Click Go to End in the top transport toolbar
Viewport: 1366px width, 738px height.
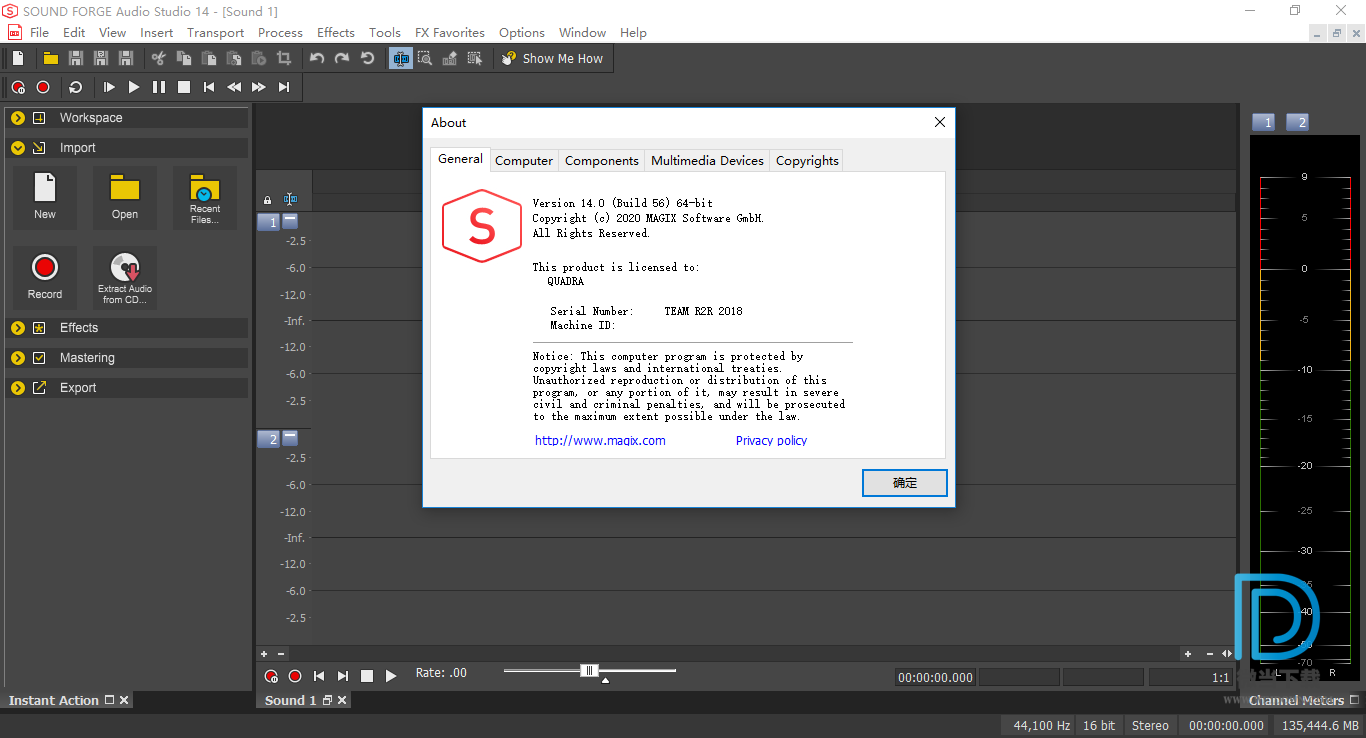(284, 87)
